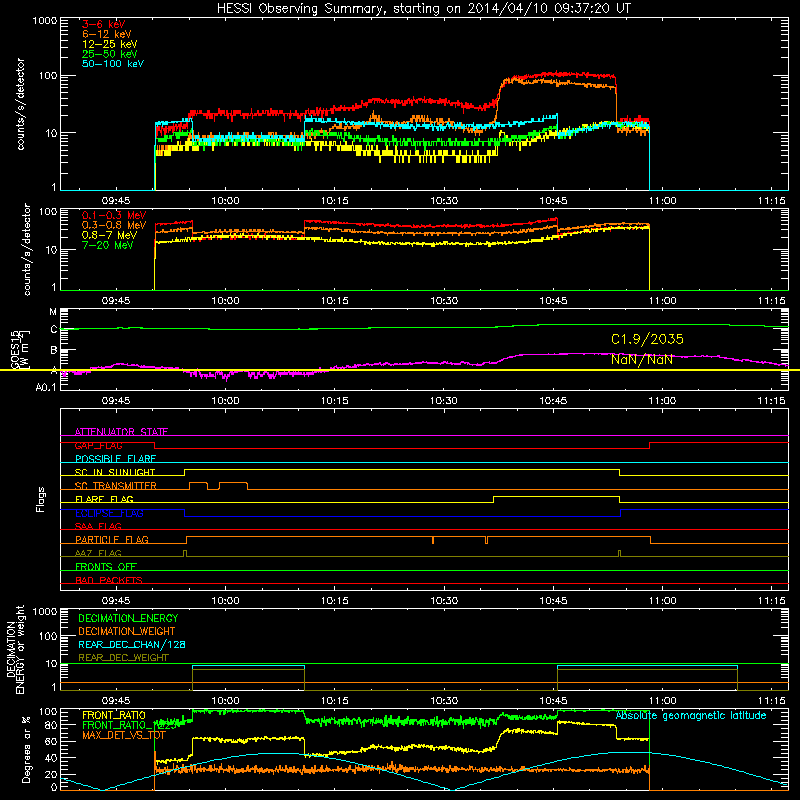Click the green FRONTS_OFF label
Screen dimensions: 800x800
pyautogui.click(x=106, y=566)
